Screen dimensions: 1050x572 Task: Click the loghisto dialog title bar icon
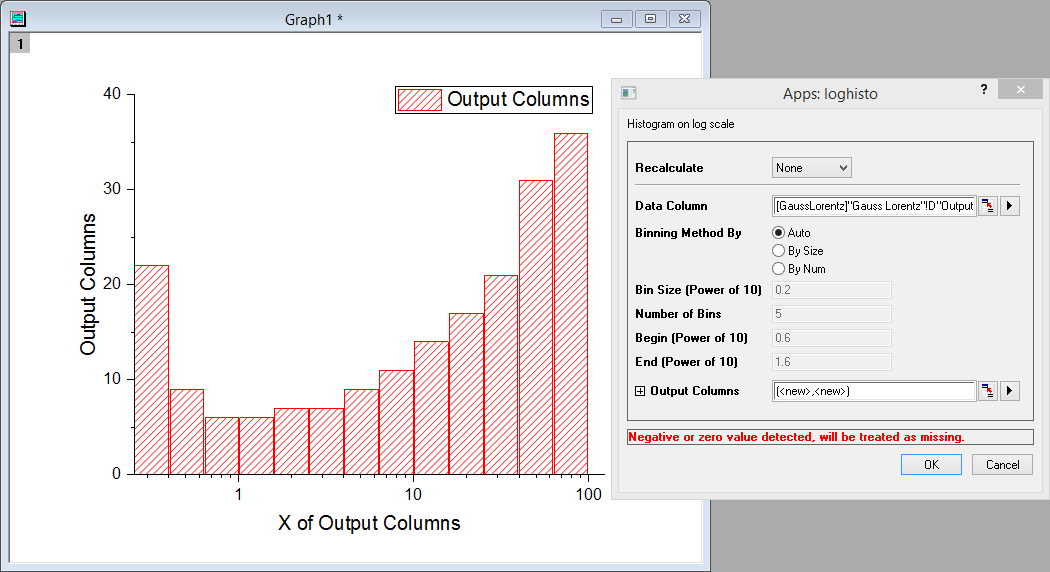click(629, 93)
